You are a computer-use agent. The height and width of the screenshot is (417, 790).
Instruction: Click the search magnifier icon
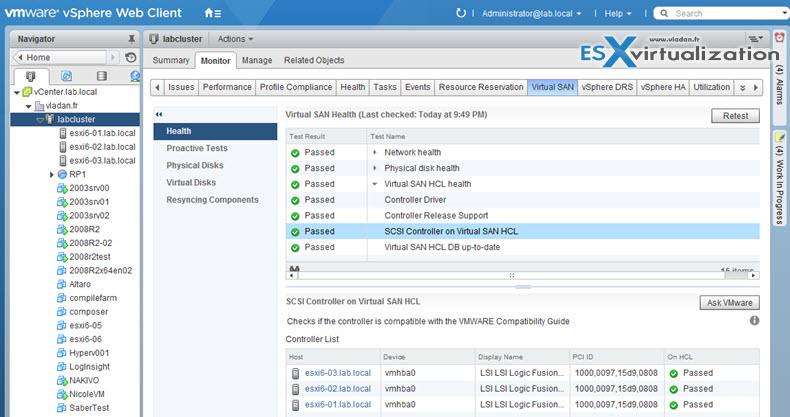[x=664, y=13]
